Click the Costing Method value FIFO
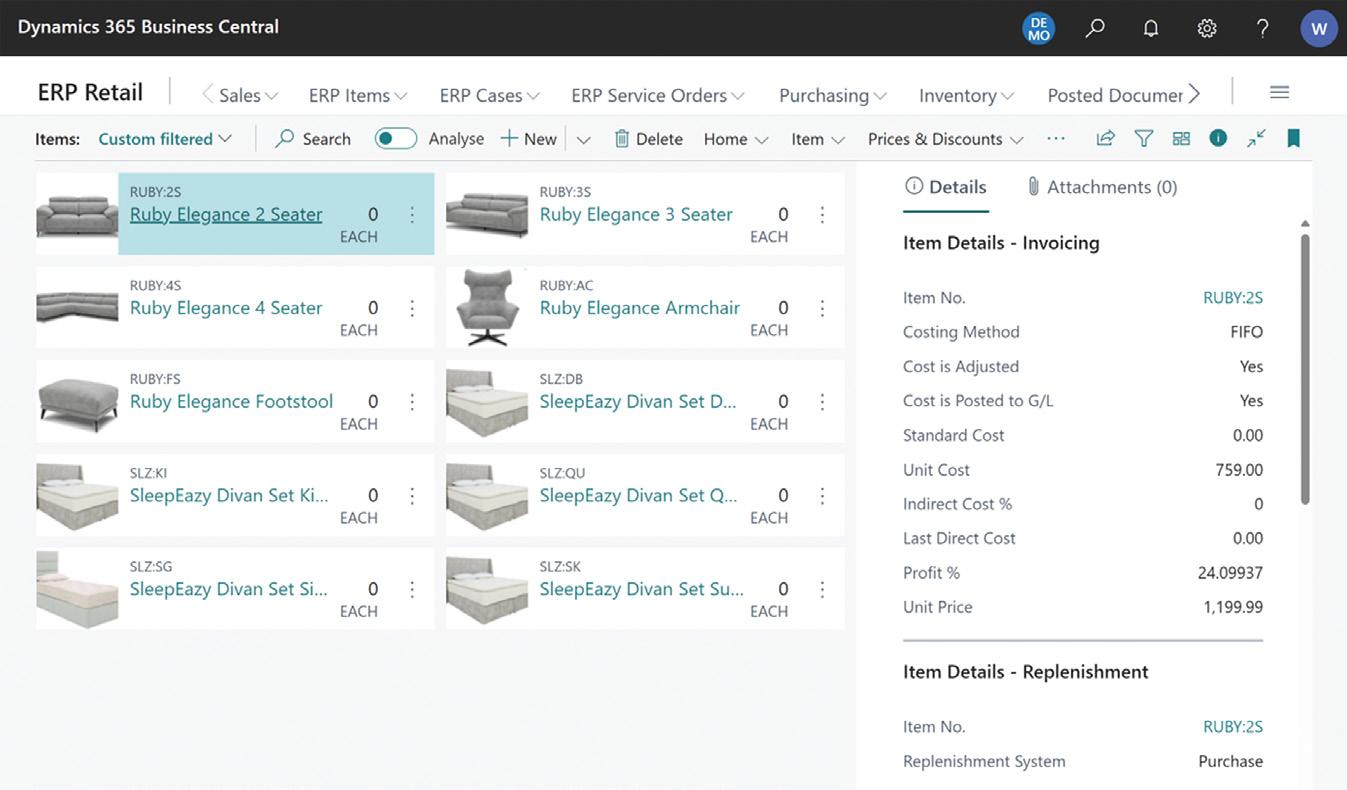Image resolution: width=1347 pixels, height=790 pixels. point(1247,332)
